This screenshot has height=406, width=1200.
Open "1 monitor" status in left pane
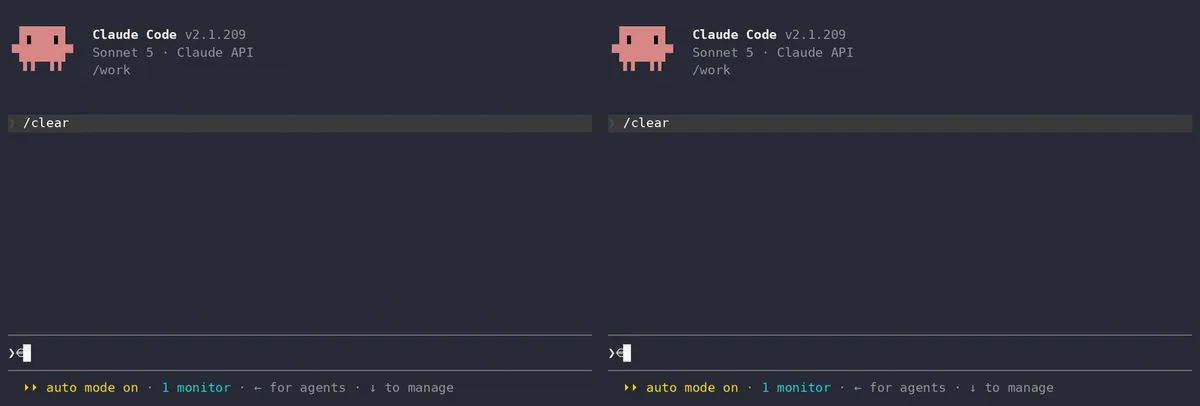(x=196, y=388)
